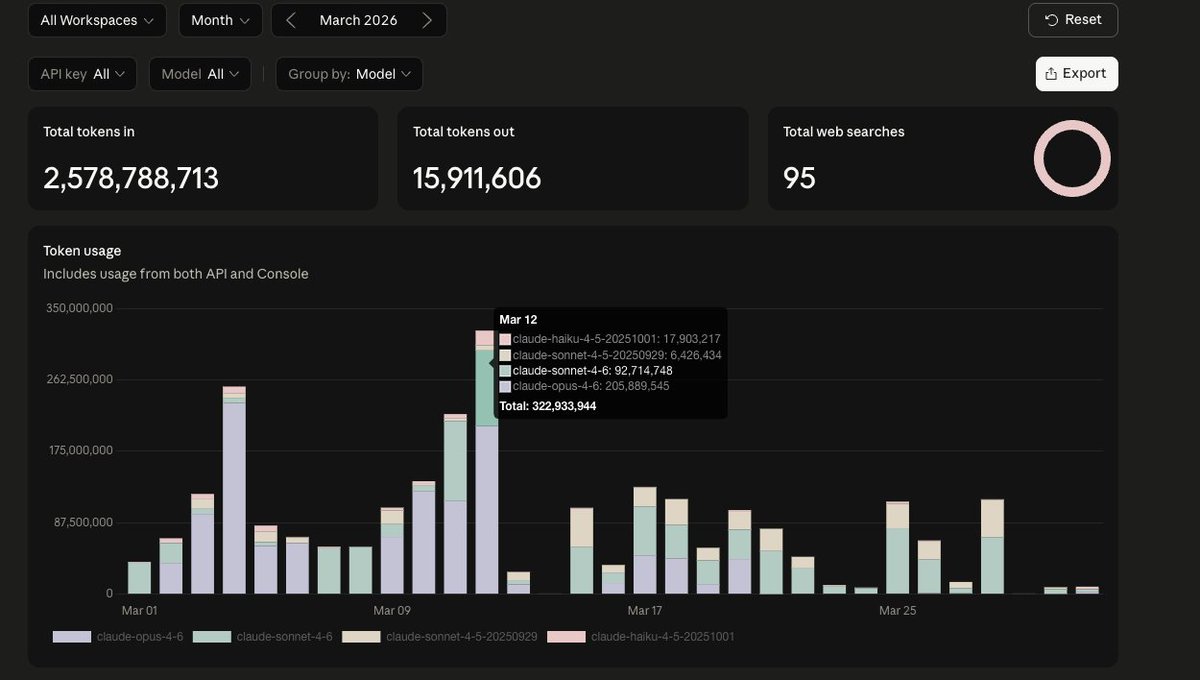This screenshot has height=680, width=1200.
Task: Click the Mar 25 x-axis label
Action: (897, 610)
